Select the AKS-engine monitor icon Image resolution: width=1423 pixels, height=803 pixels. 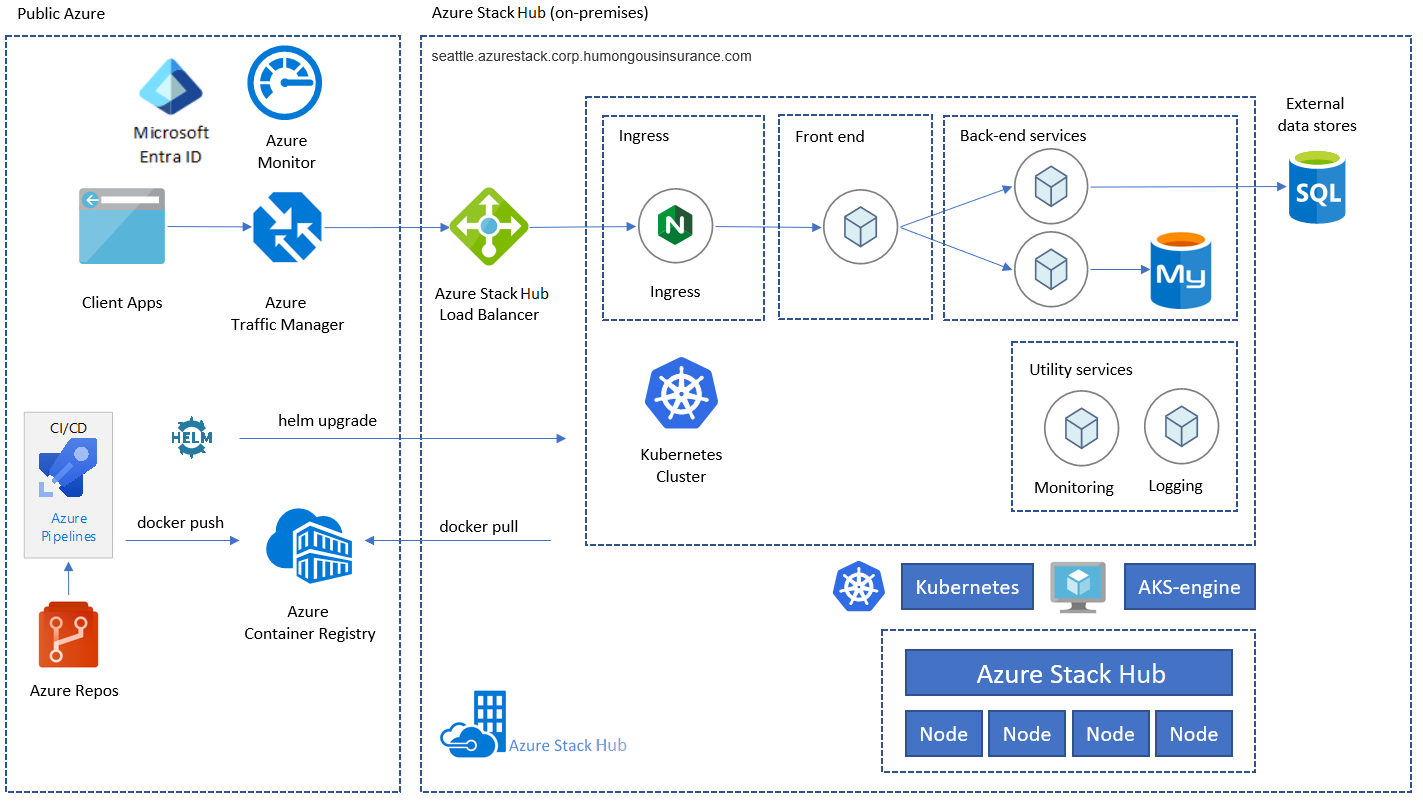(x=1078, y=587)
